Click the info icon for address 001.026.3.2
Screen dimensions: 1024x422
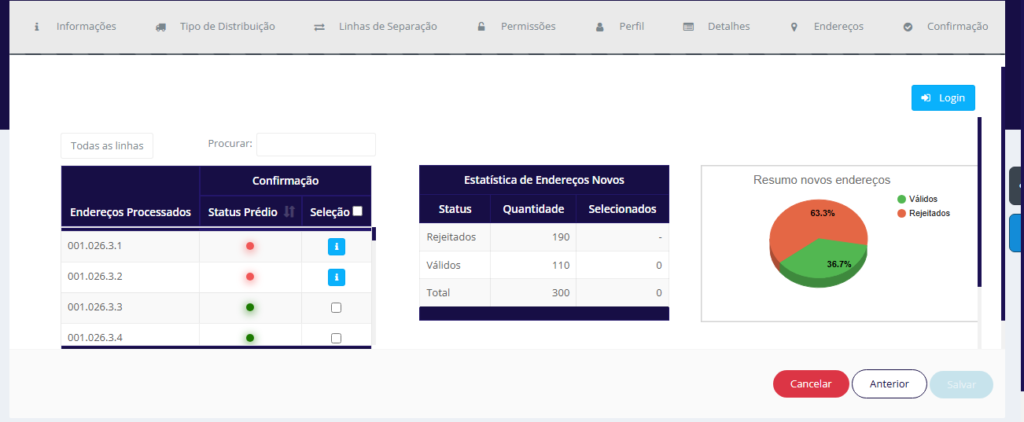(x=336, y=277)
